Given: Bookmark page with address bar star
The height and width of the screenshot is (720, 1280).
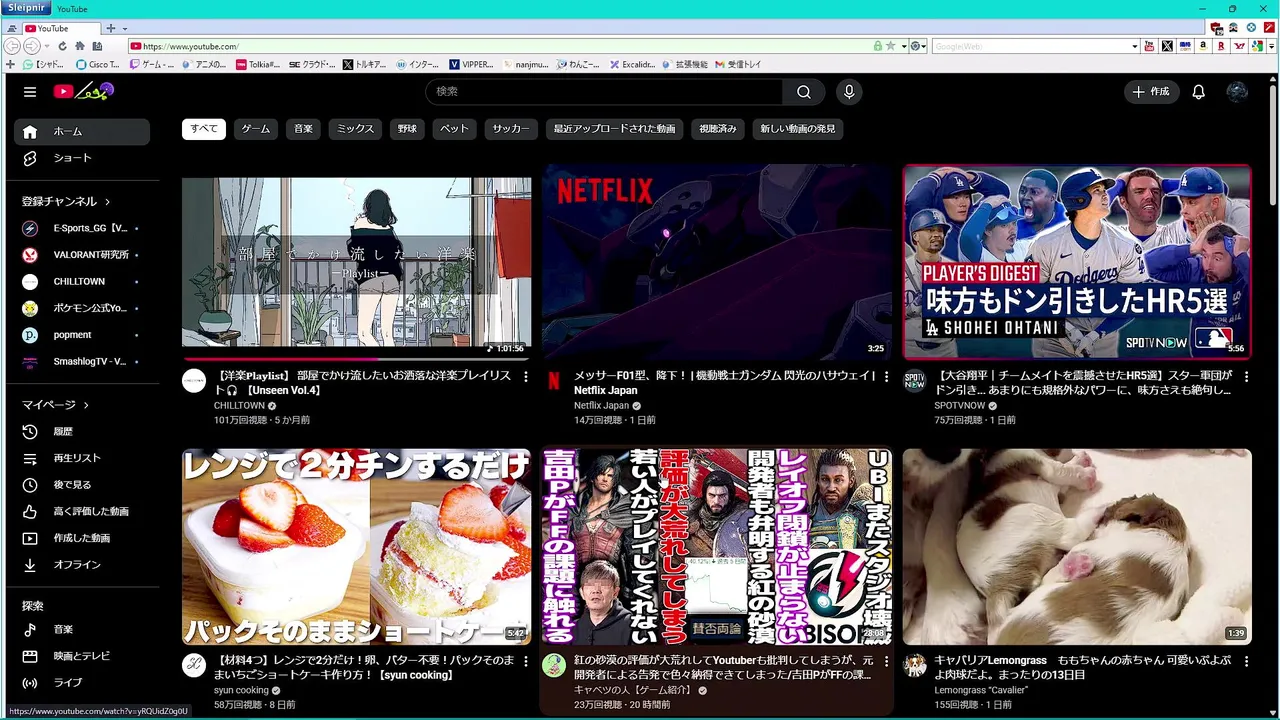Looking at the screenshot, I should coord(890,46).
